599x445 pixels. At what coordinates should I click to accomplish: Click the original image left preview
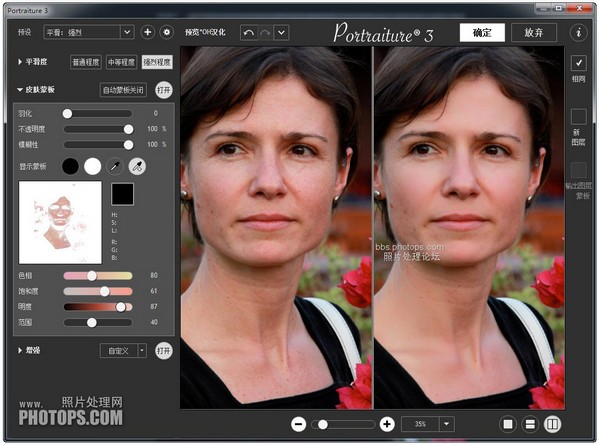[276, 228]
